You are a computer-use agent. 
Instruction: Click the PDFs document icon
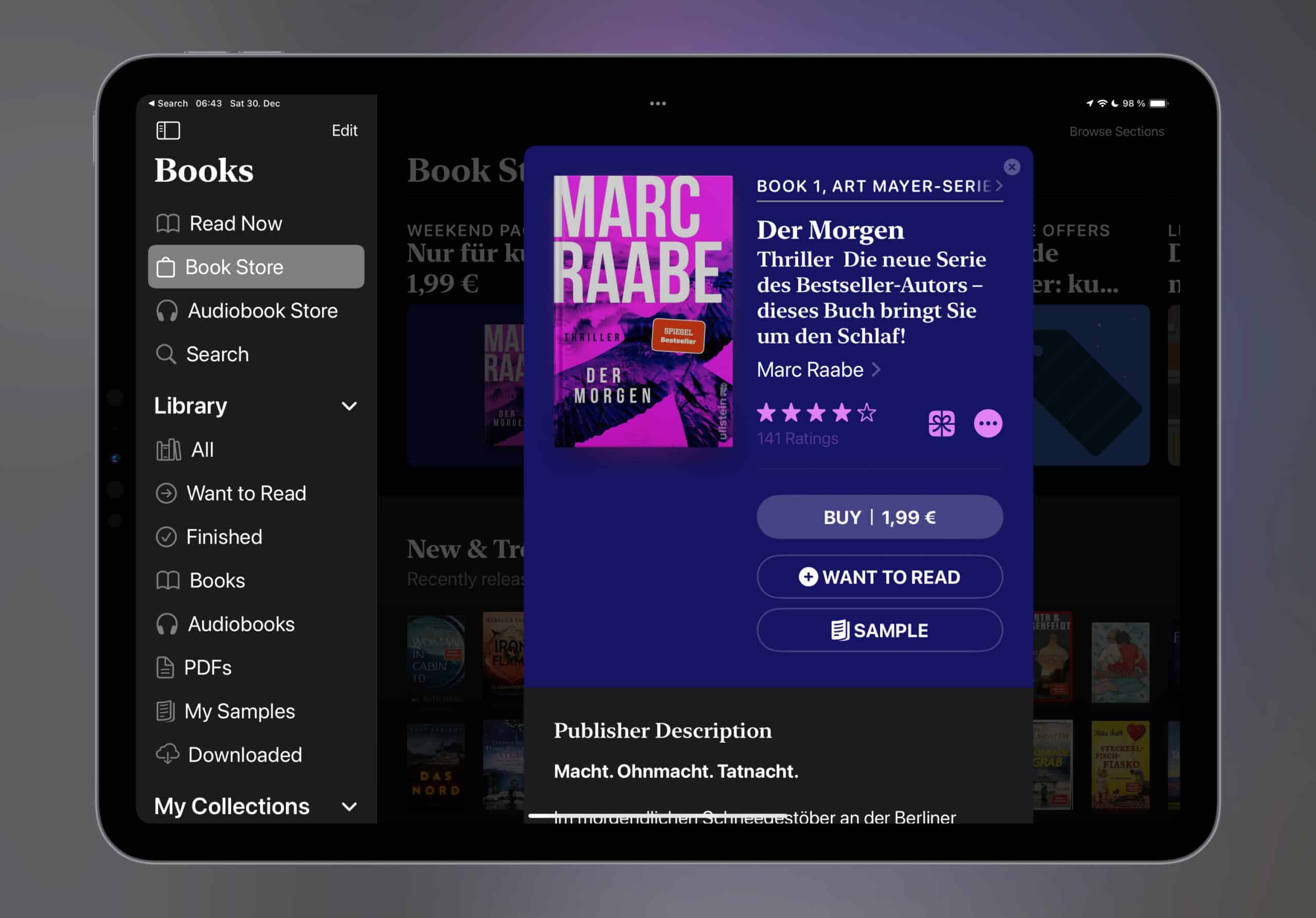(x=165, y=668)
